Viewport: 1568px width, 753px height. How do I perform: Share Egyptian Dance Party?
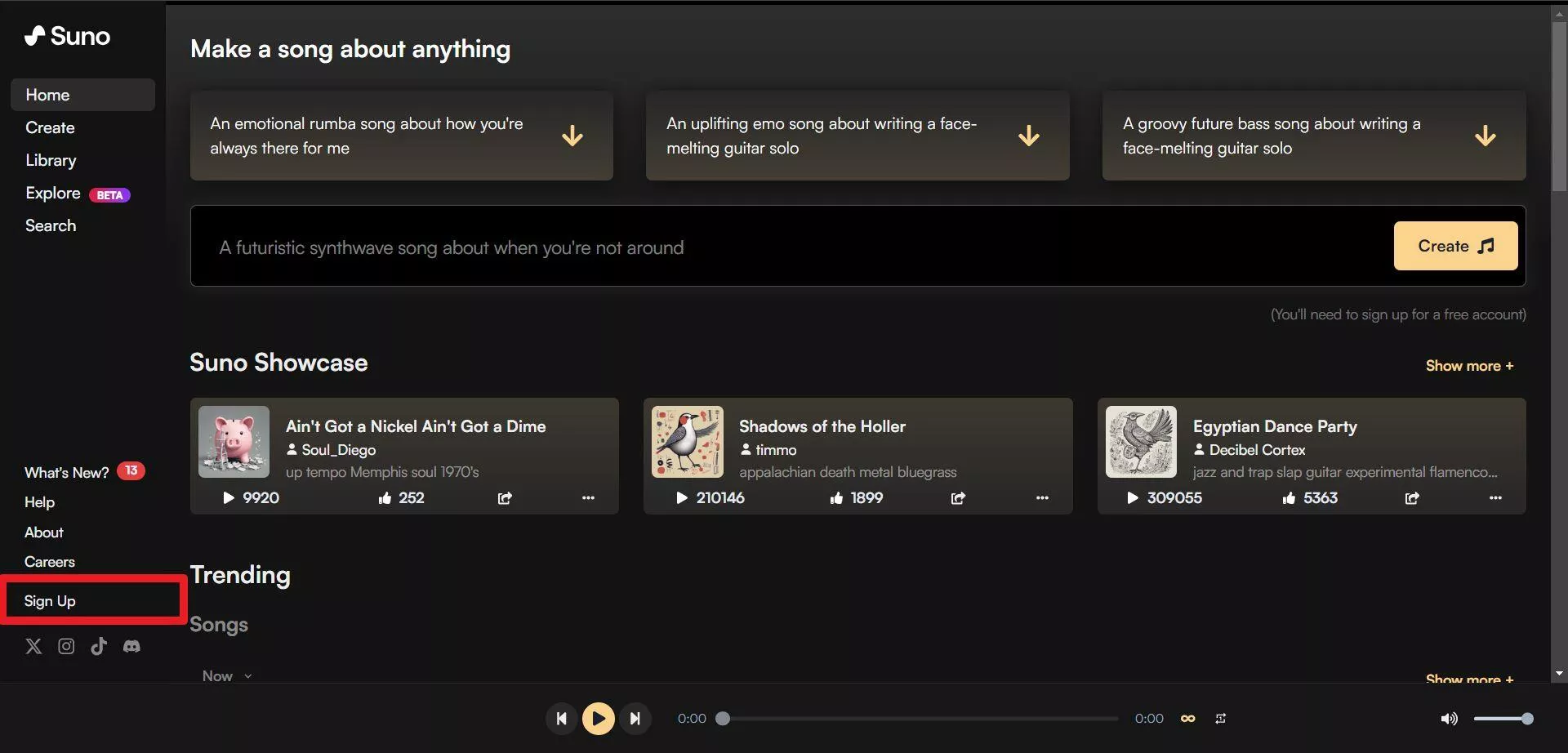(x=1412, y=498)
